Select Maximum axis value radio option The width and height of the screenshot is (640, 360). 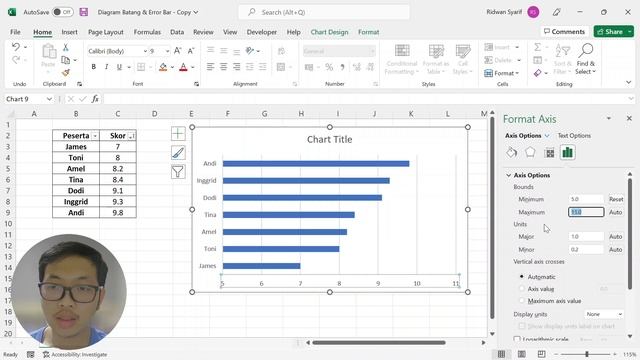(x=522, y=301)
